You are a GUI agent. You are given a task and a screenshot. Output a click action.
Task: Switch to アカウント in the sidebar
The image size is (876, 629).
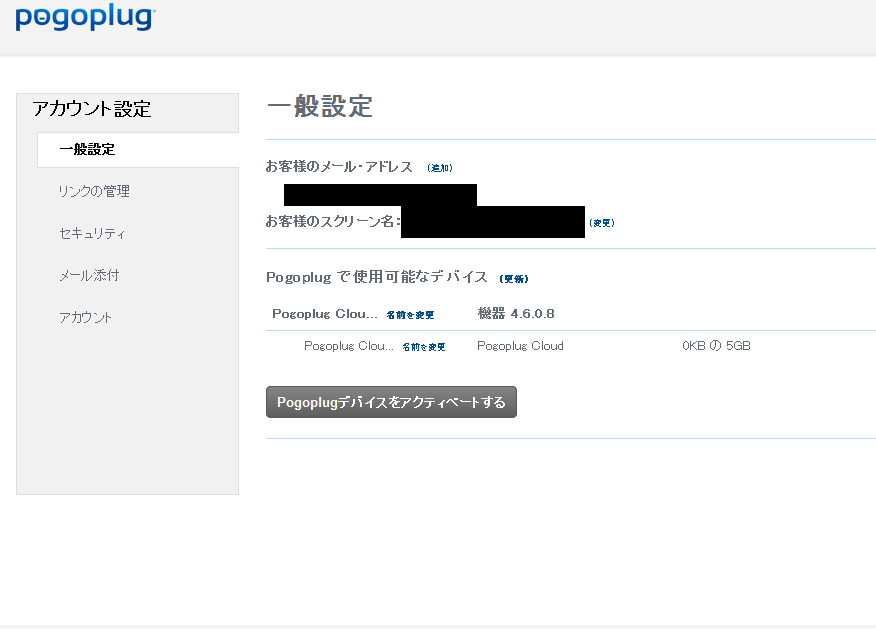click(85, 318)
